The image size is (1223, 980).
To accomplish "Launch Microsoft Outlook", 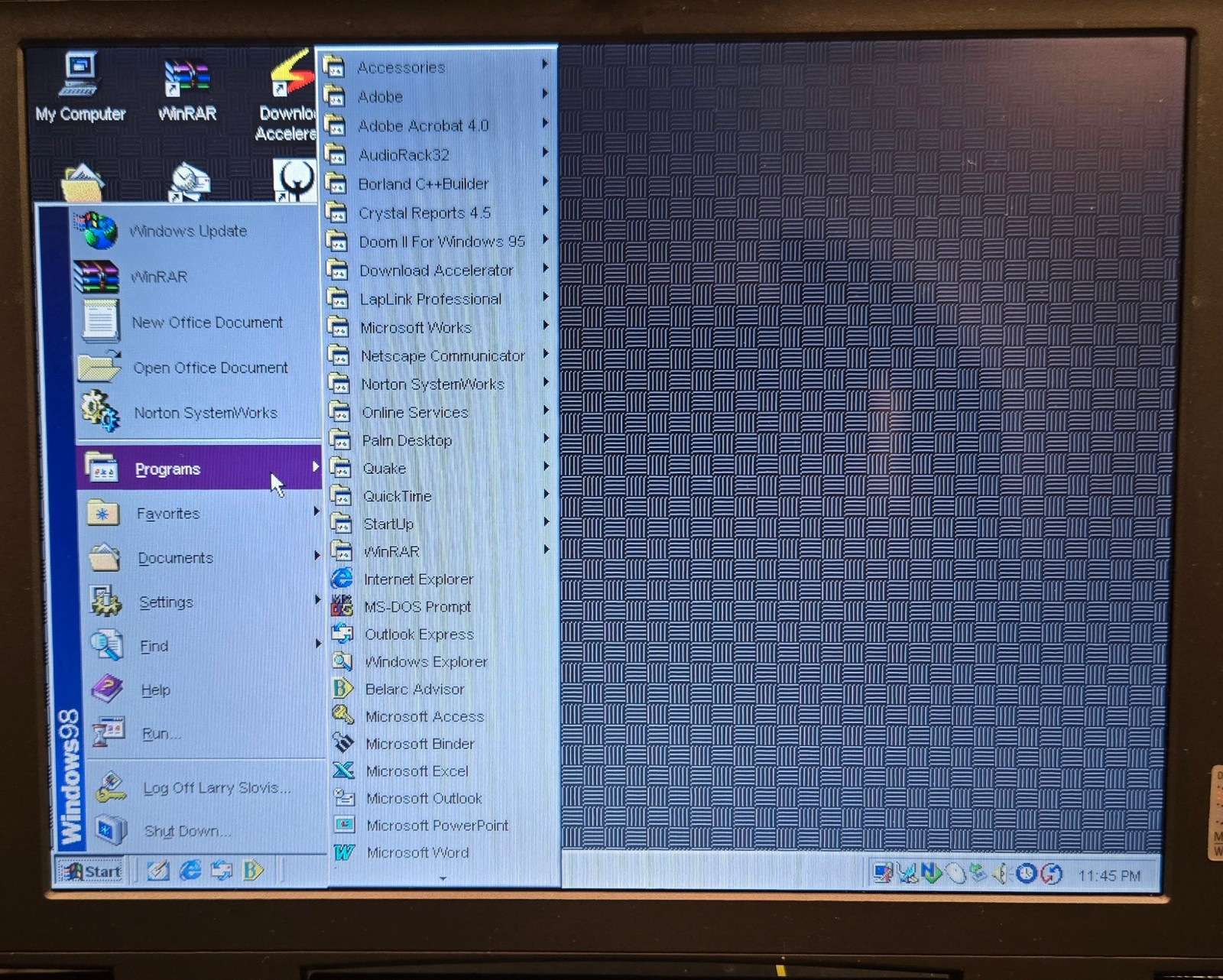I will point(446,799).
